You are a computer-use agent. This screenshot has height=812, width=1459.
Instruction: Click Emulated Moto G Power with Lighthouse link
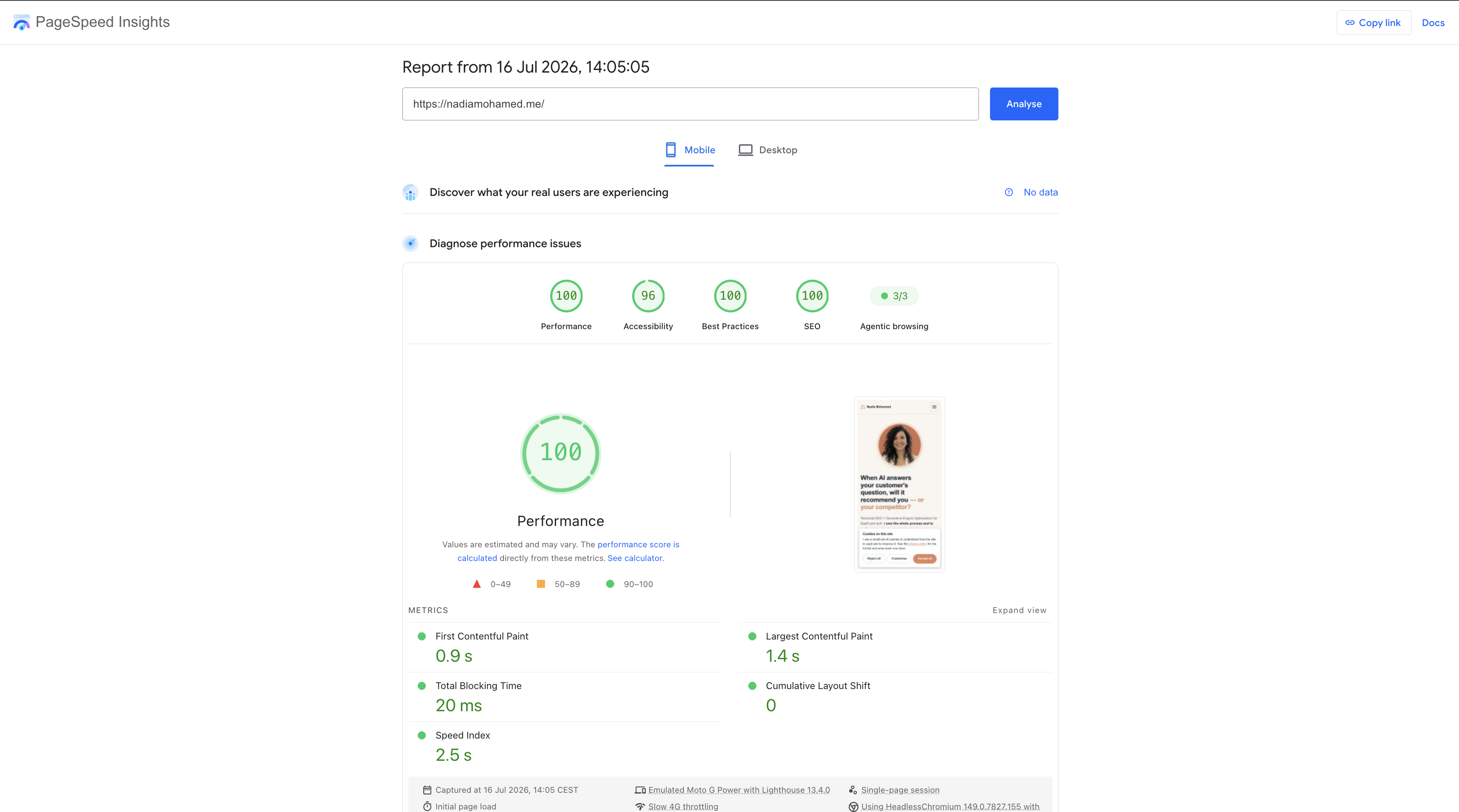[x=738, y=790]
